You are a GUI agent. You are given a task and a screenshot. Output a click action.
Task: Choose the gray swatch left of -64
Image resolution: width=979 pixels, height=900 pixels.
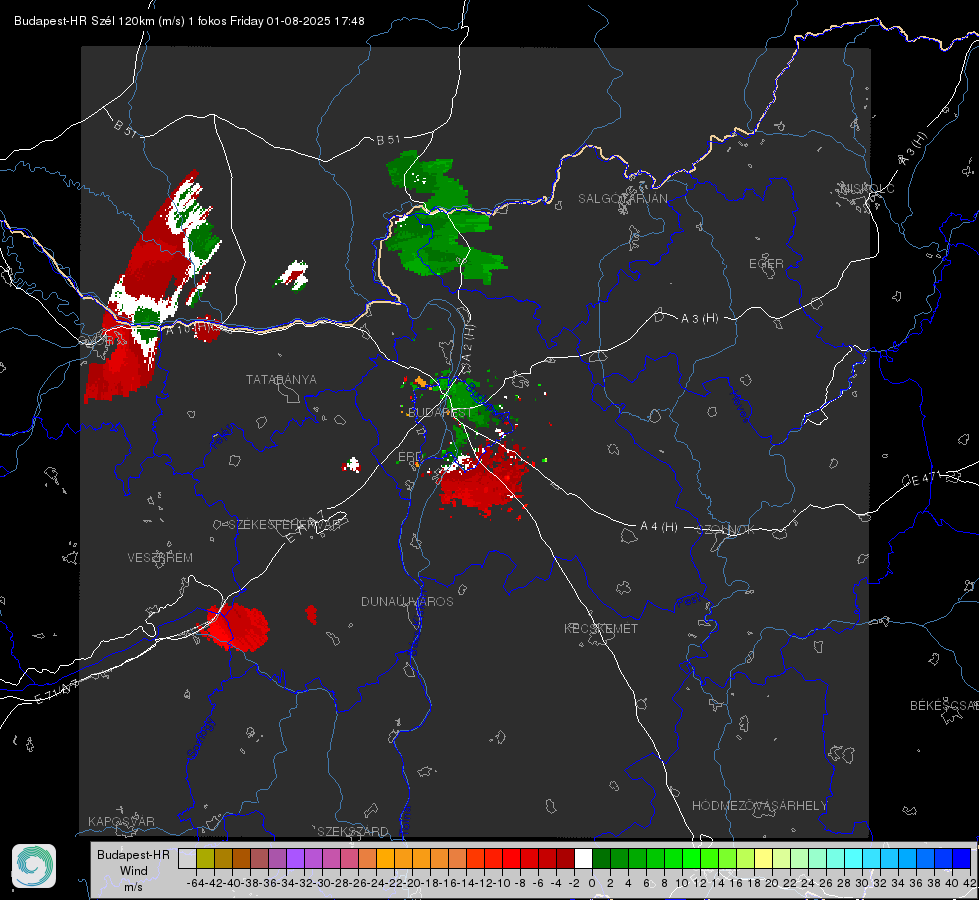[x=187, y=858]
